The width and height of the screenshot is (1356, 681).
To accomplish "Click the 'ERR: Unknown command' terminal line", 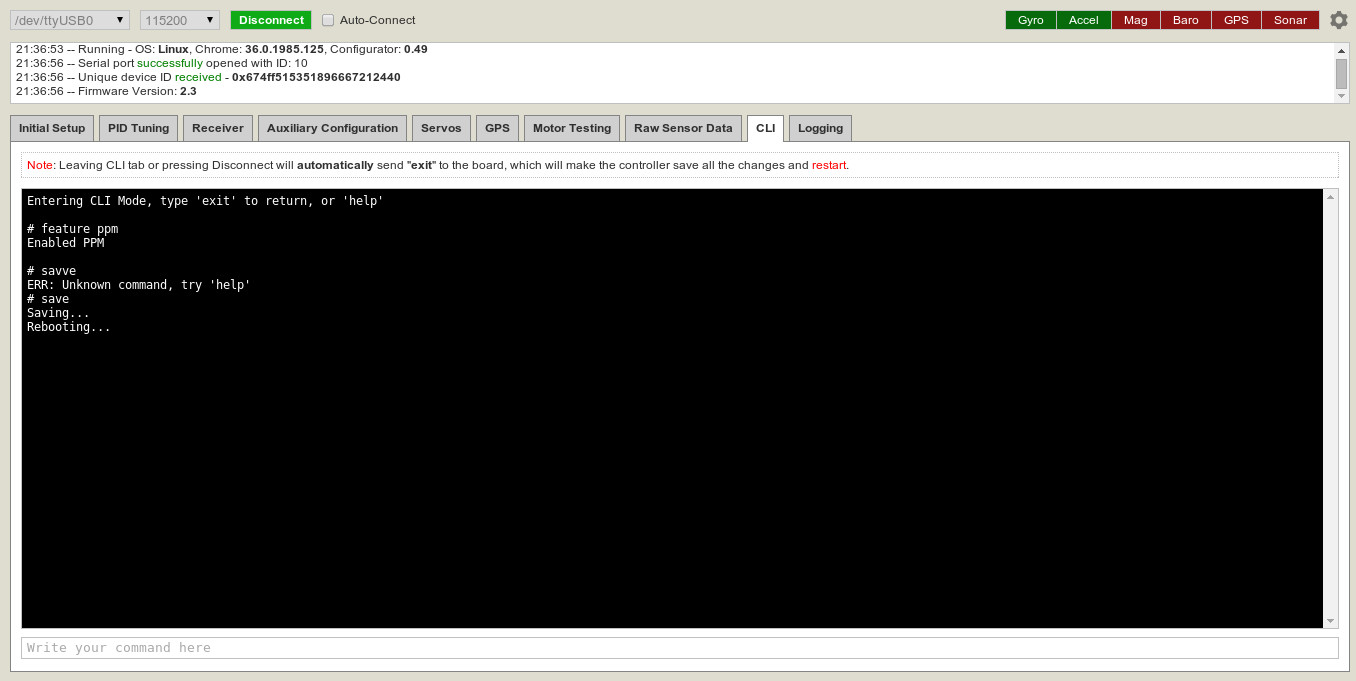I will coord(138,285).
